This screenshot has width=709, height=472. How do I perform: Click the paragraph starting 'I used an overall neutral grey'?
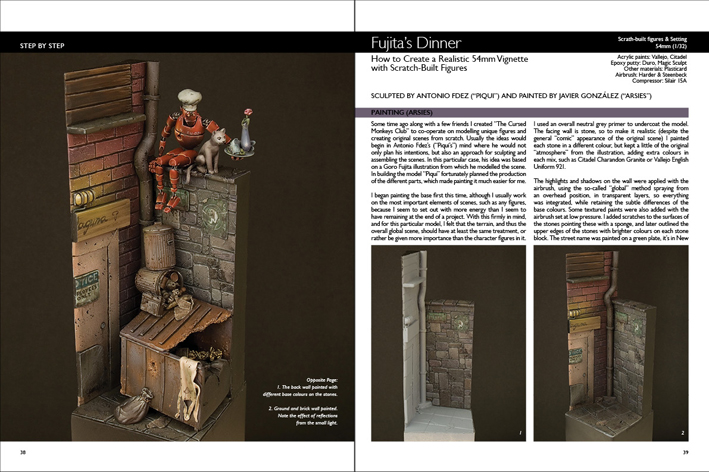tap(611, 145)
